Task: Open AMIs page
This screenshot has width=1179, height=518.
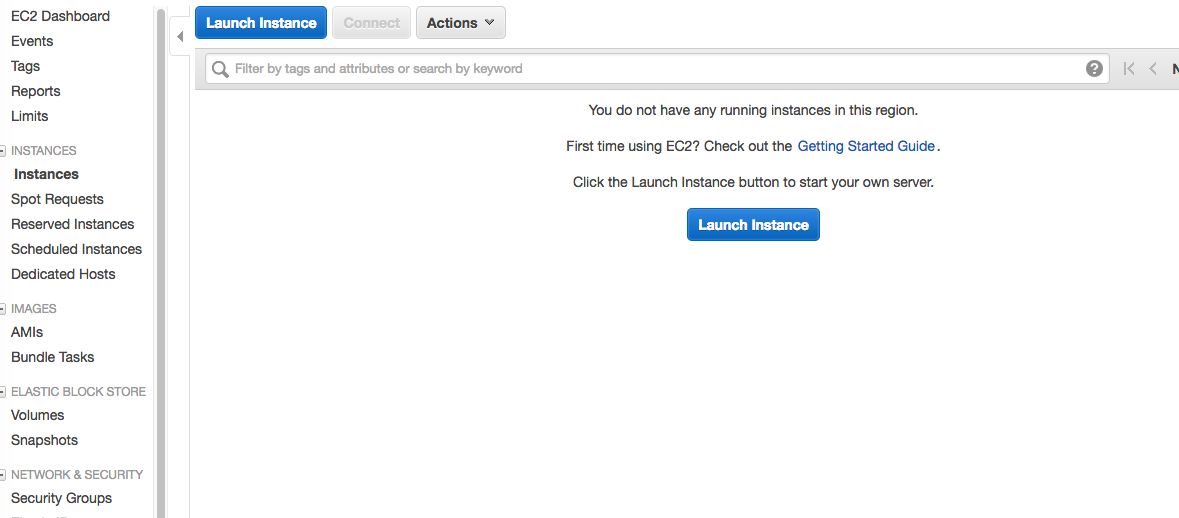Action: click(x=27, y=332)
